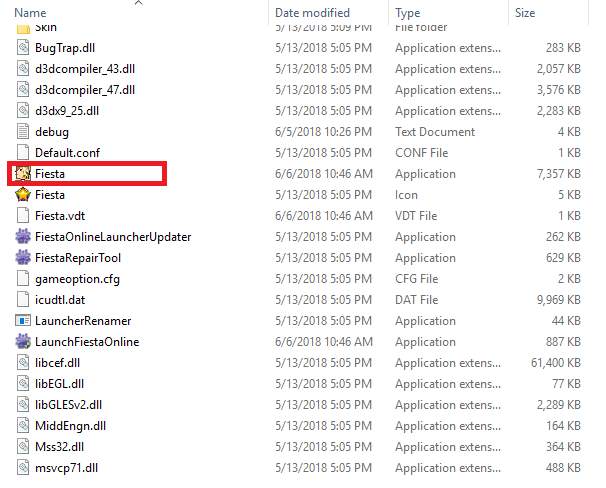This screenshot has height=488, width=606.
Task: Select the d3dx9_25.dll file name
Action: (67, 111)
